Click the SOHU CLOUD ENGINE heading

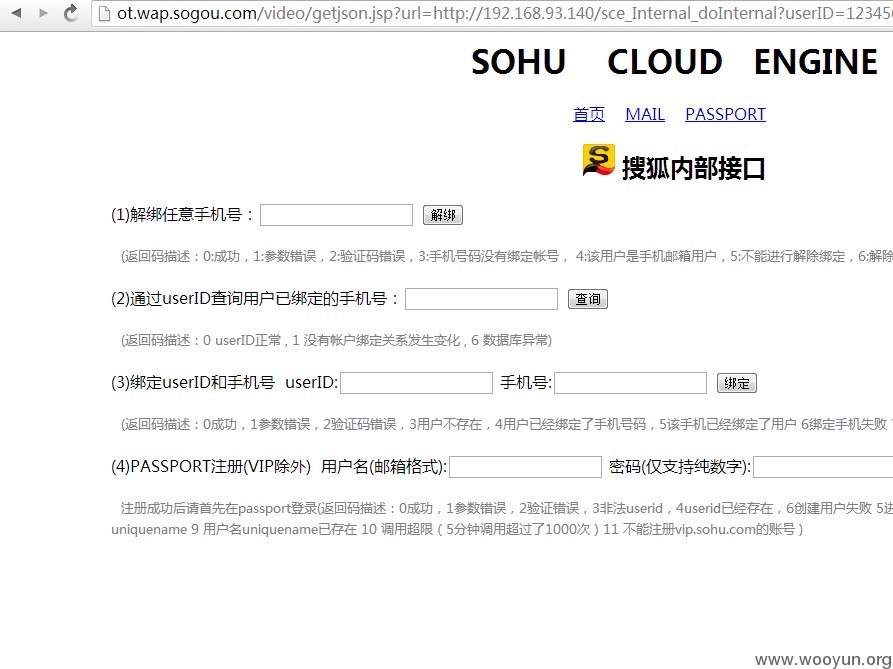[x=674, y=62]
